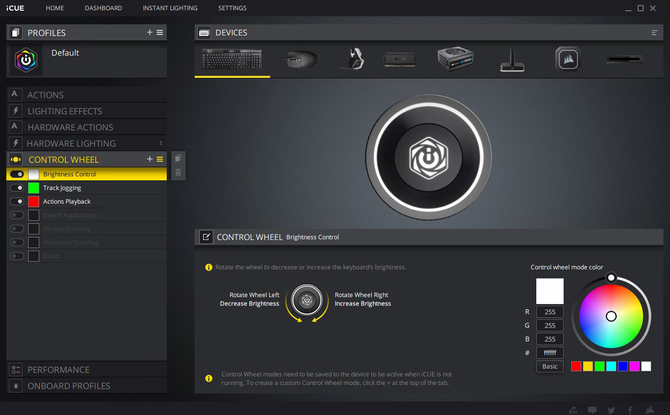670x415 pixels.
Task: Pick the cyan basic color swatch
Action: click(611, 366)
